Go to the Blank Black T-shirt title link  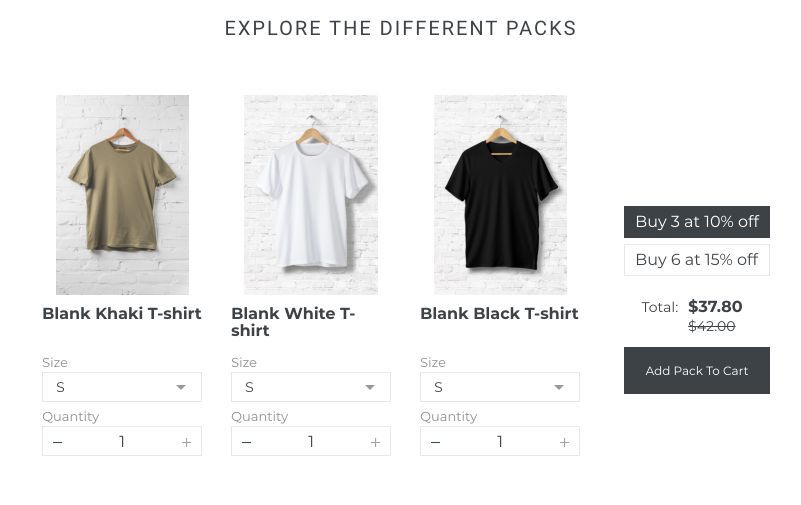pyautogui.click(x=499, y=314)
